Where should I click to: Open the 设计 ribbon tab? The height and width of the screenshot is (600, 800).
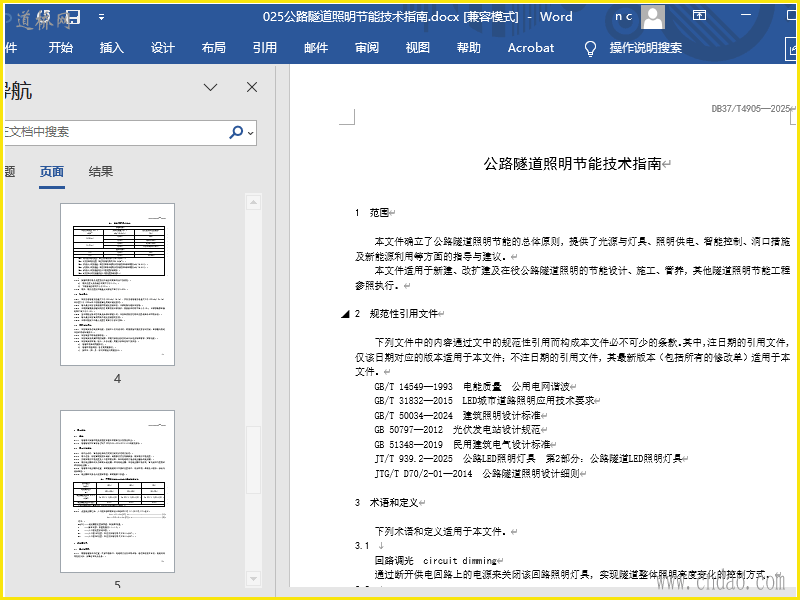pos(163,48)
